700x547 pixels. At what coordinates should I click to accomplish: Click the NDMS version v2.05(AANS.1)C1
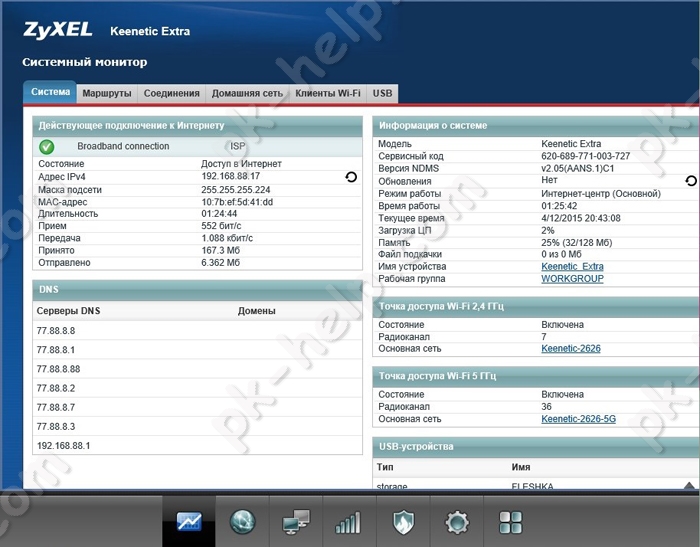pyautogui.click(x=578, y=168)
